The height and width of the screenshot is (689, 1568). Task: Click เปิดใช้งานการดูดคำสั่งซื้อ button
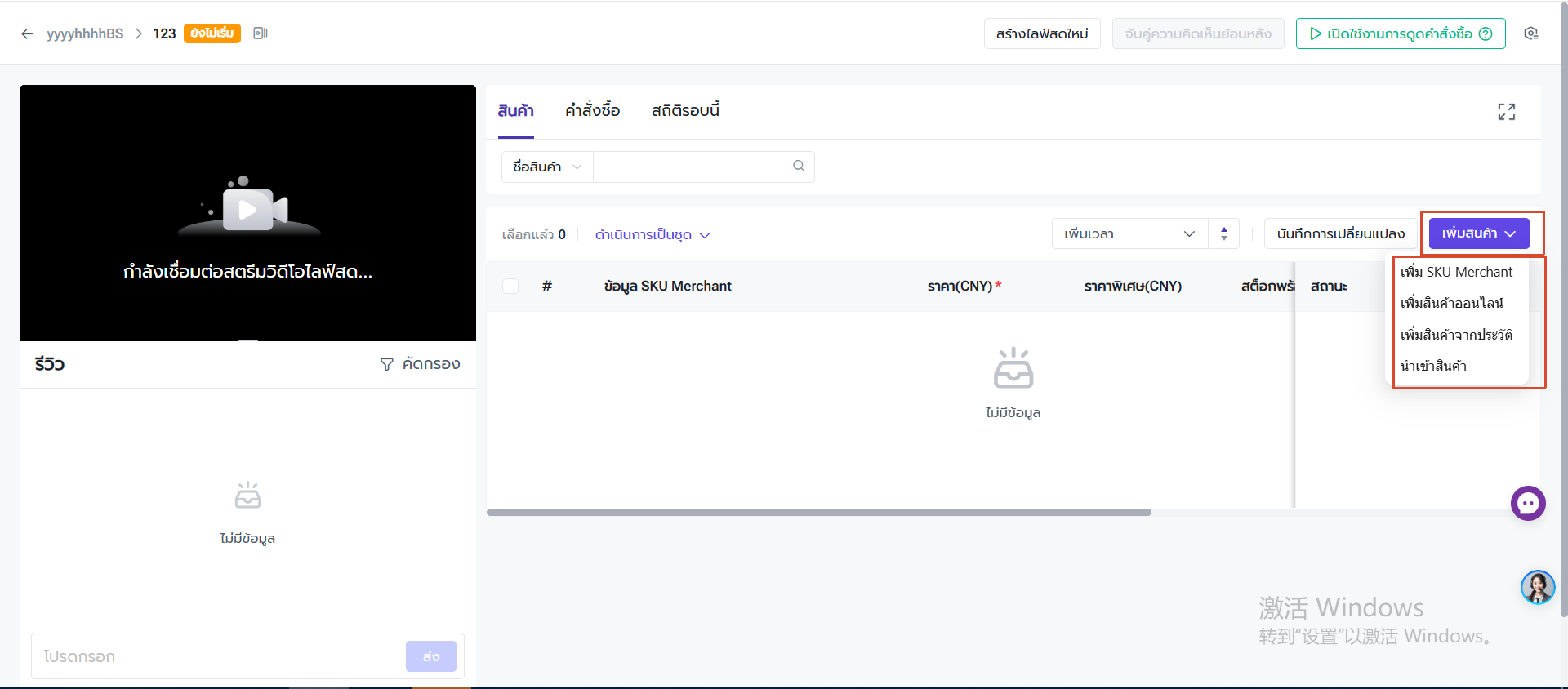pyautogui.click(x=1401, y=33)
